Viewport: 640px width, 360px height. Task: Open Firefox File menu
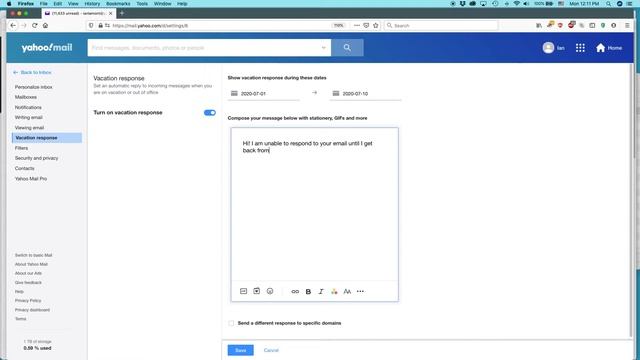[44, 4]
